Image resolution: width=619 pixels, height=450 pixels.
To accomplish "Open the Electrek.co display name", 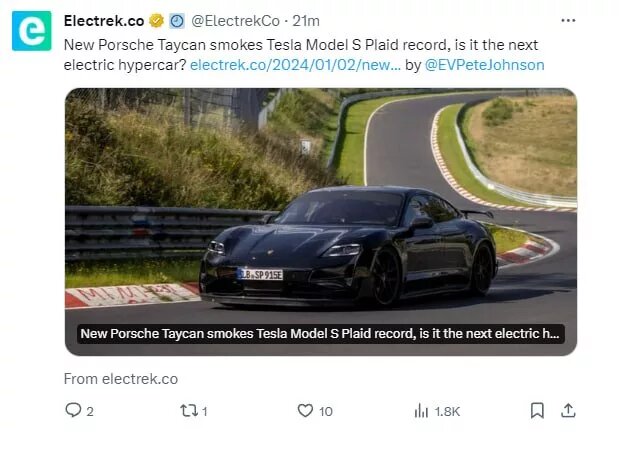I will [x=103, y=20].
